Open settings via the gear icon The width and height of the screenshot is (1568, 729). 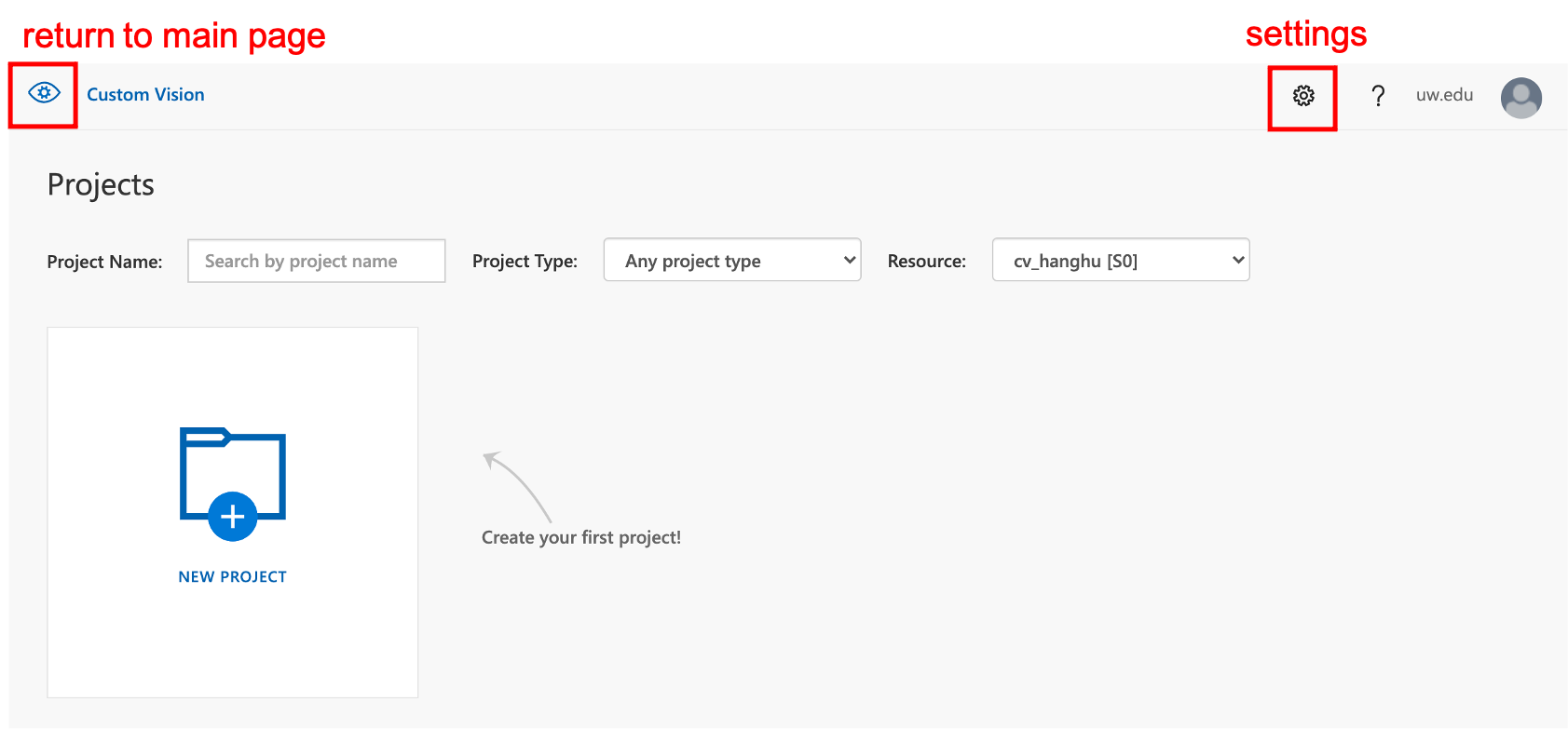pyautogui.click(x=1302, y=95)
